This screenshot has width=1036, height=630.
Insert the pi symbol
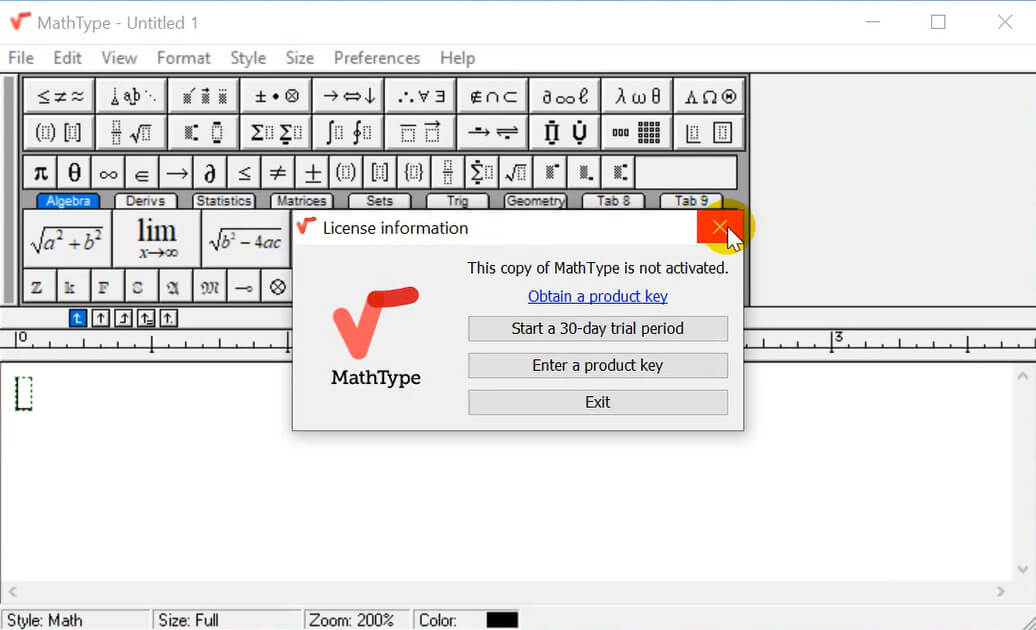point(40,173)
